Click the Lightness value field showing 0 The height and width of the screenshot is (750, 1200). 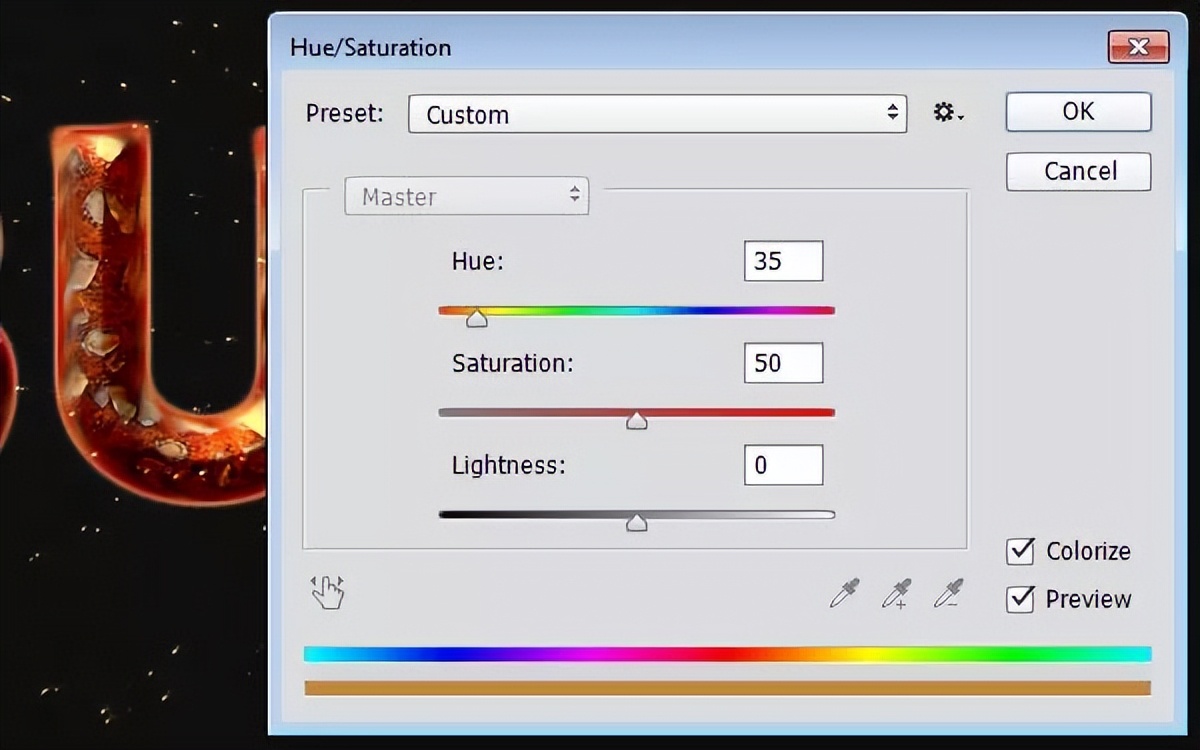[783, 465]
